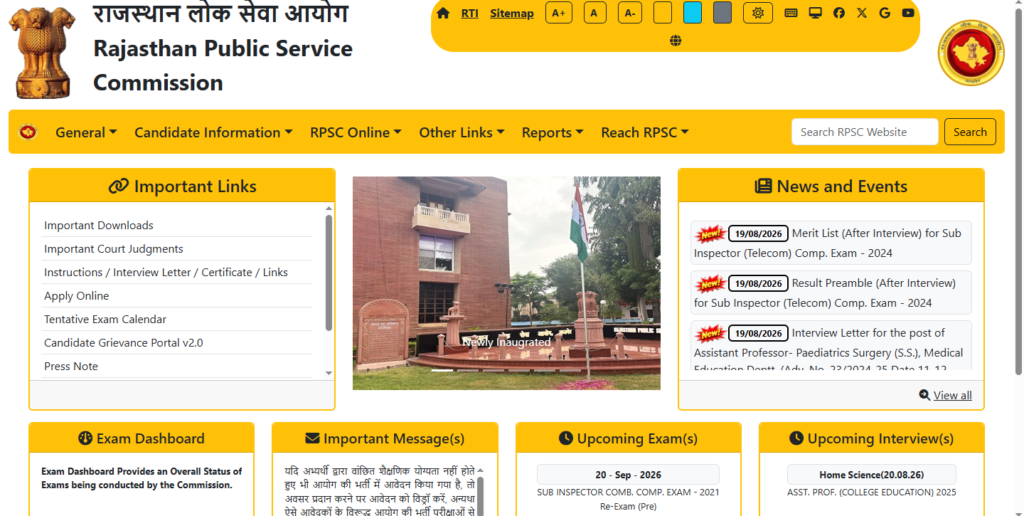Decrease font size with A- button
The width and height of the screenshot is (1024, 516).
click(630, 13)
